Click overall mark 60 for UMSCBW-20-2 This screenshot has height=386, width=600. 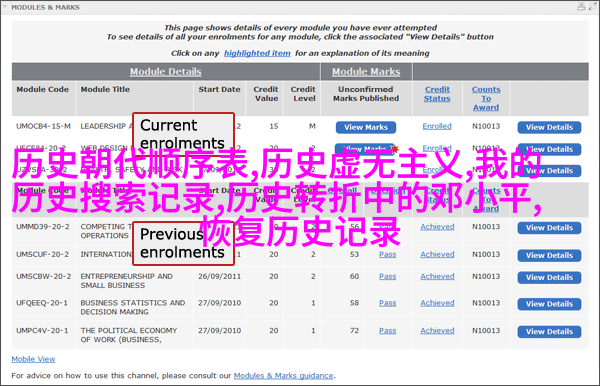tap(354, 276)
